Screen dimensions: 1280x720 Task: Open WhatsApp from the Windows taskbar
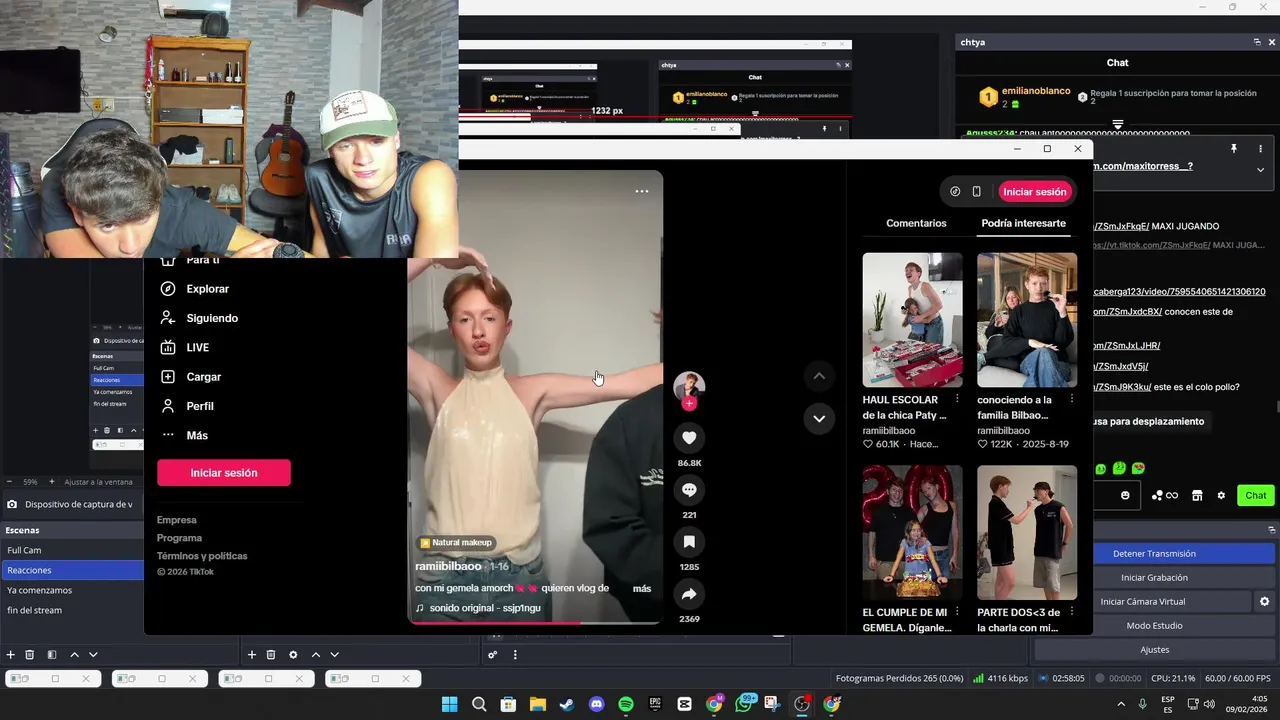click(743, 704)
